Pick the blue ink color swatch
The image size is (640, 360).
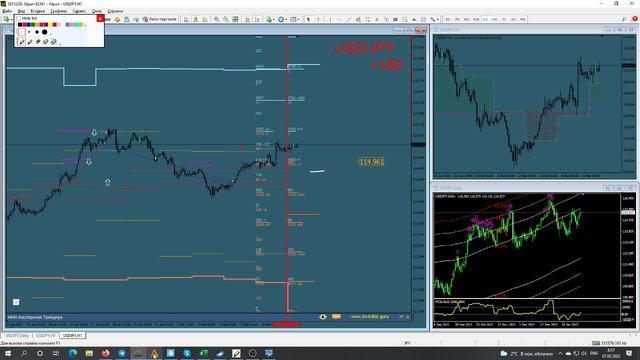tap(28, 25)
